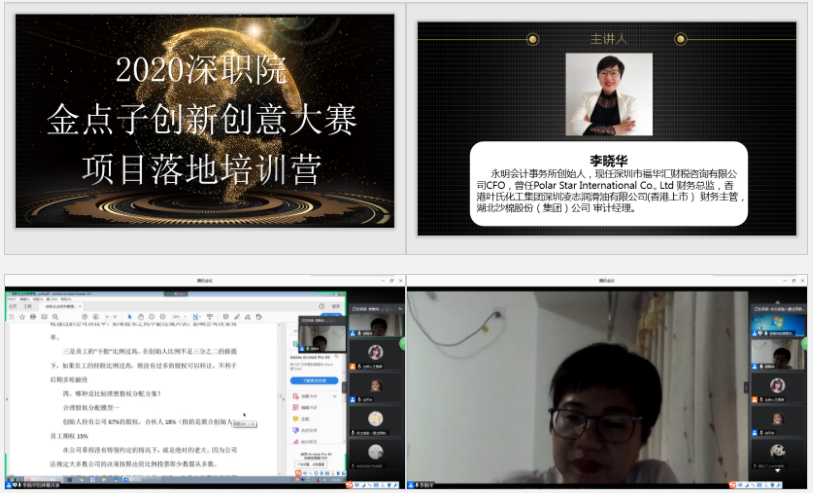Click the email envelope icon in Acrobat toolbar

click(x=44, y=317)
